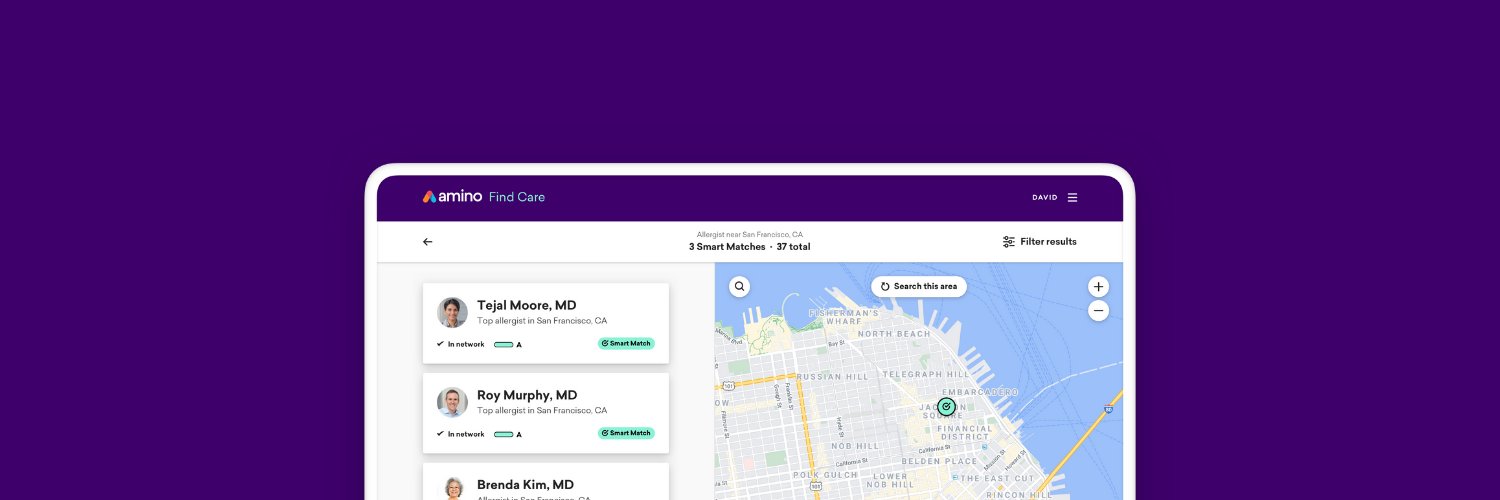1500x500 pixels.
Task: Click the filter sliders icon
Action: 1009,241
